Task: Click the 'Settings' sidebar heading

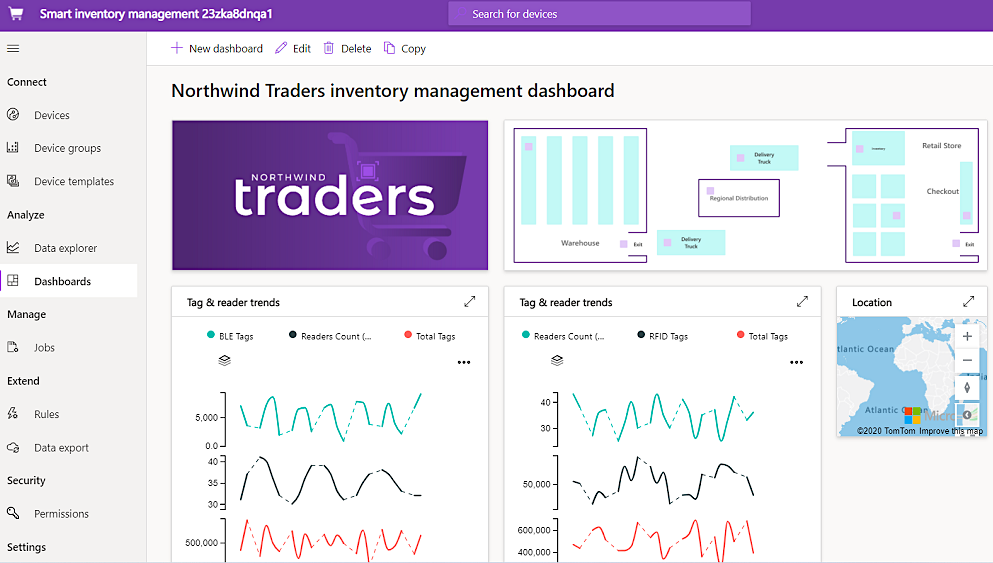Action: pyautogui.click(x=26, y=547)
